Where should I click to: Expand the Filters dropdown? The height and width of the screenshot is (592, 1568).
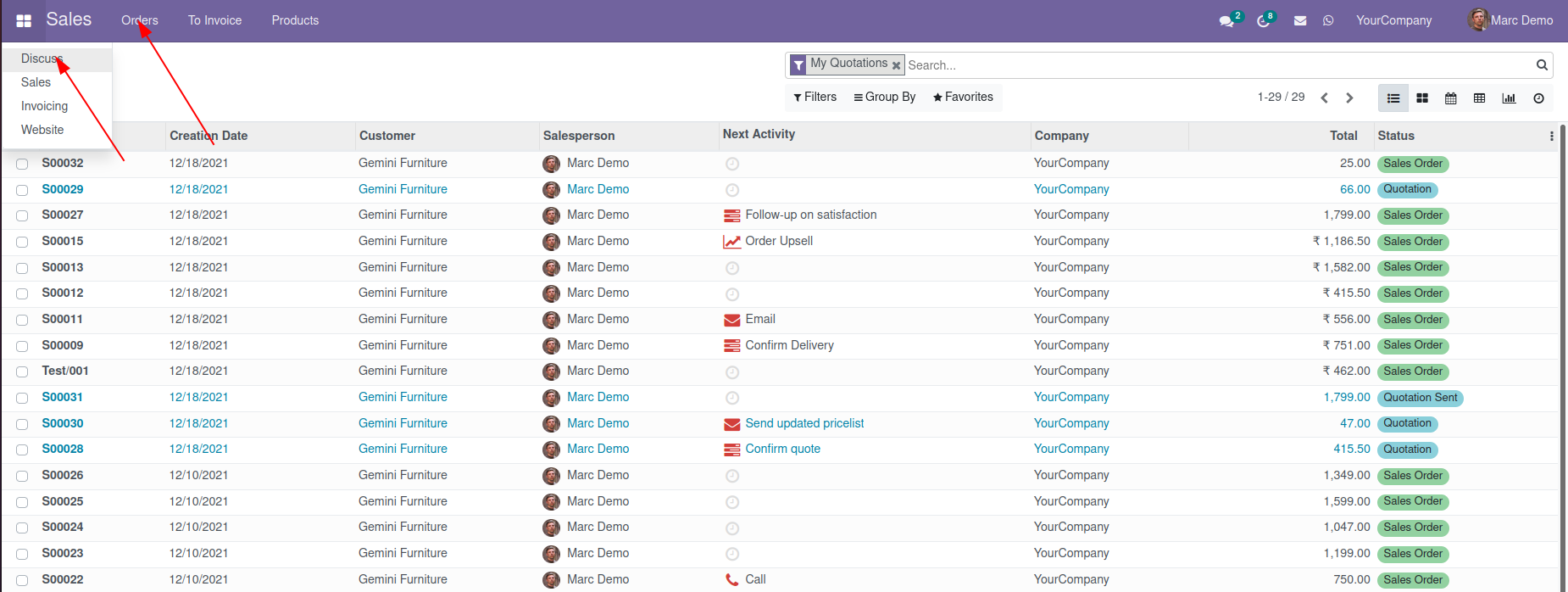pos(815,98)
